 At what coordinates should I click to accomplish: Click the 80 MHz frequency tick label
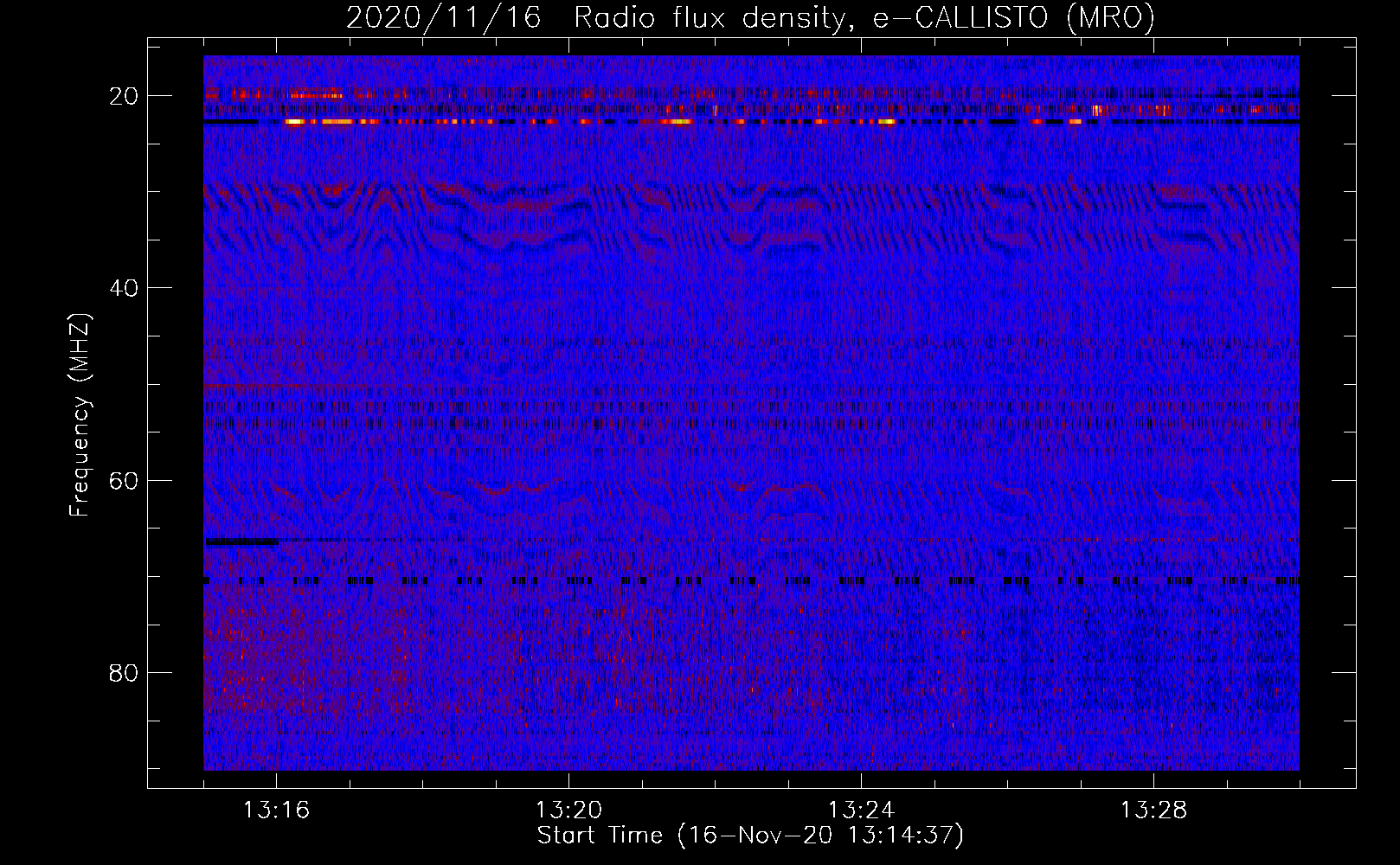124,673
